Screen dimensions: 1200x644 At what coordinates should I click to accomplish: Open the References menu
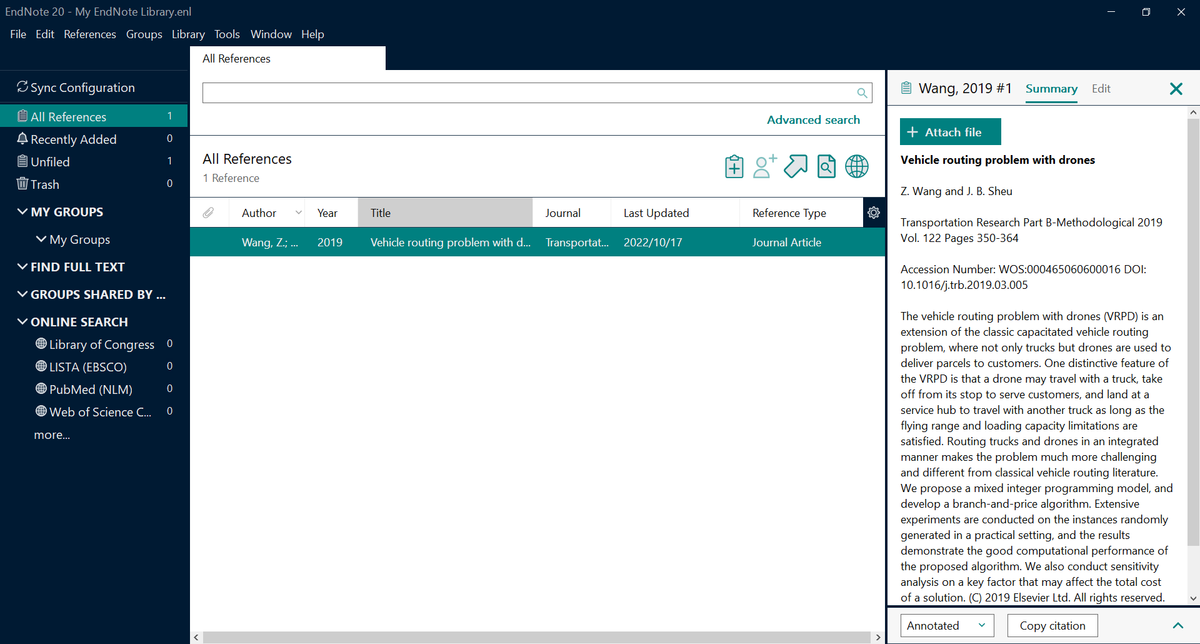[x=90, y=34]
